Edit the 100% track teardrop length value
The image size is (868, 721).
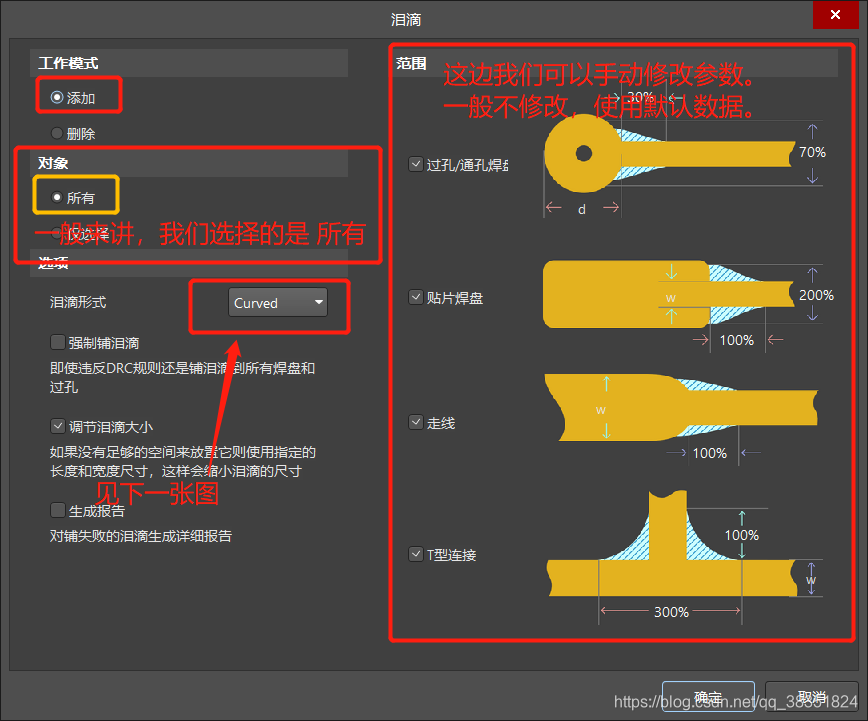[710, 453]
